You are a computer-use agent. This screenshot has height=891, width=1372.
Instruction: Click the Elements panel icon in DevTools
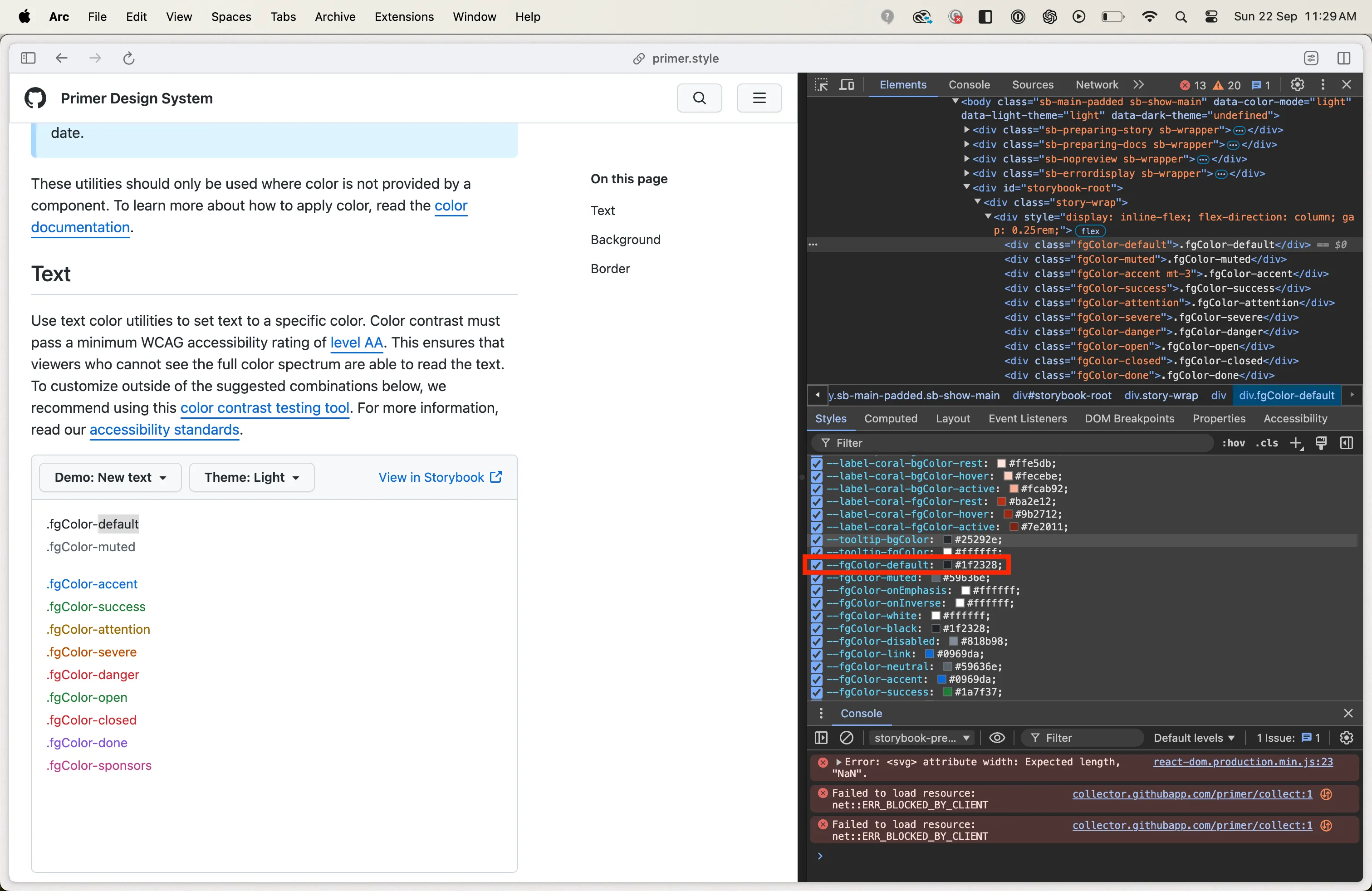tap(900, 84)
